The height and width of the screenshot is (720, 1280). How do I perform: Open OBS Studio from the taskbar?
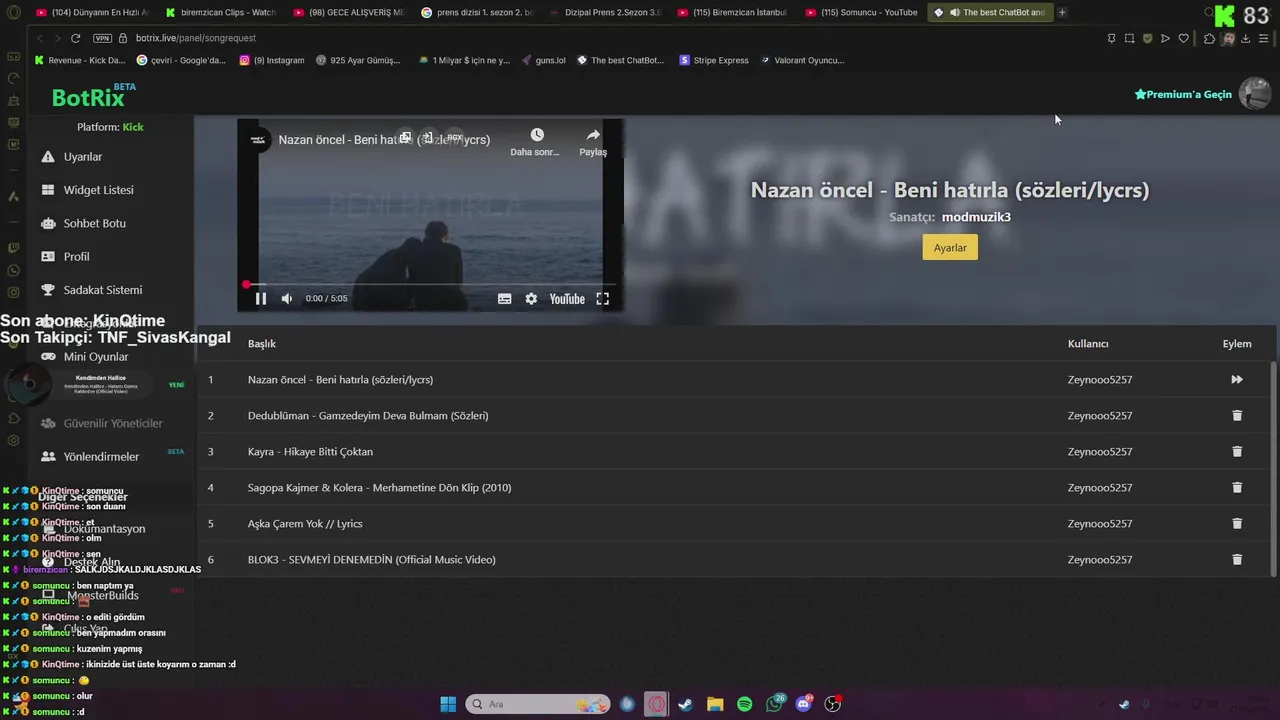click(x=833, y=704)
